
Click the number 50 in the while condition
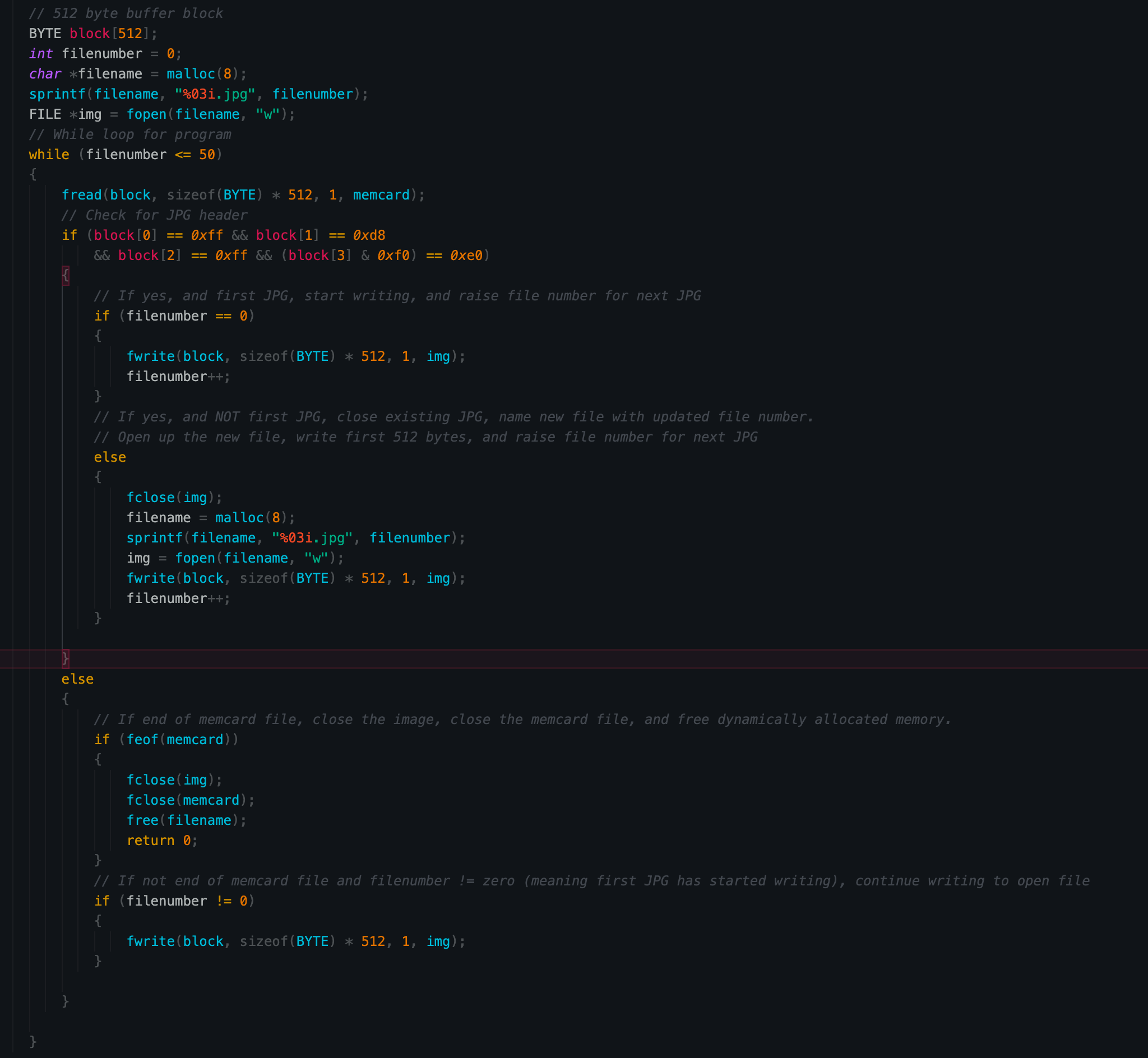[207, 155]
